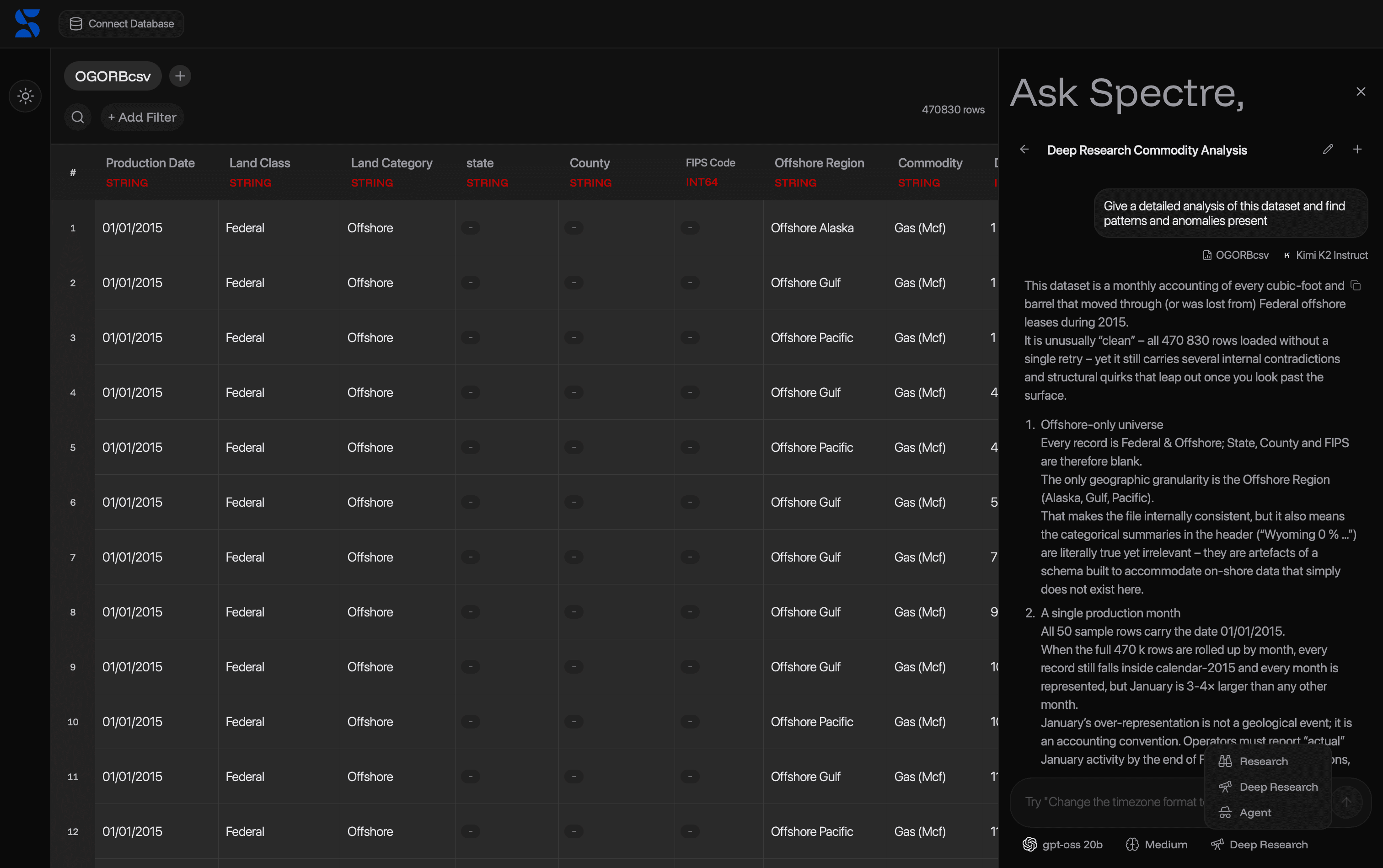The height and width of the screenshot is (868, 1383).
Task: Open the Medium reasoning effort dropdown
Action: tap(1157, 845)
